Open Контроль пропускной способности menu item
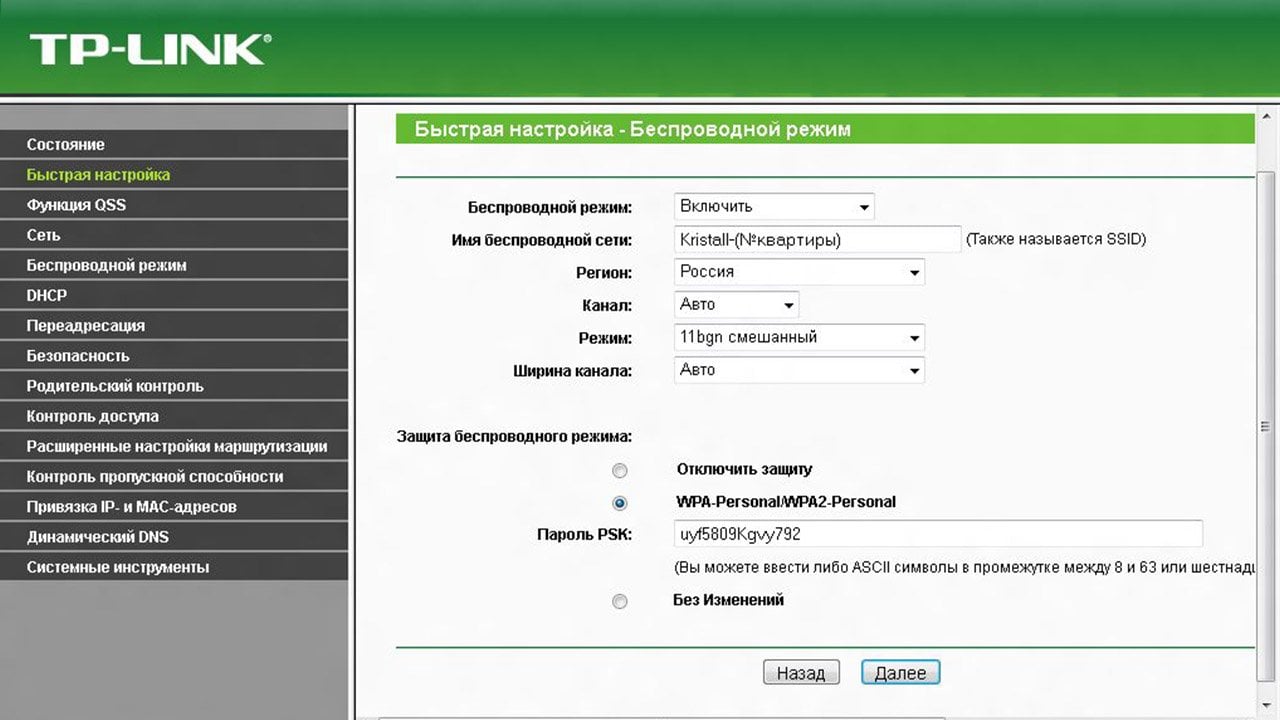The height and width of the screenshot is (720, 1280). [x=174, y=477]
